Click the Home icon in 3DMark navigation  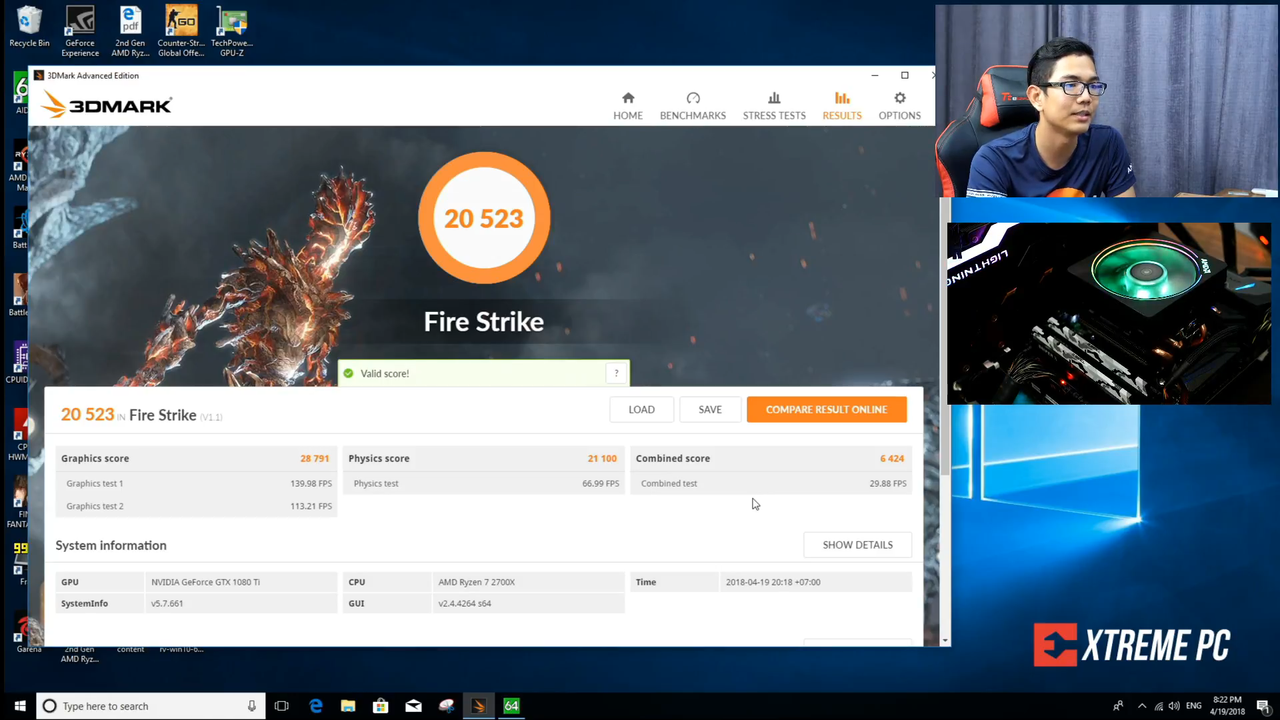tap(627, 105)
